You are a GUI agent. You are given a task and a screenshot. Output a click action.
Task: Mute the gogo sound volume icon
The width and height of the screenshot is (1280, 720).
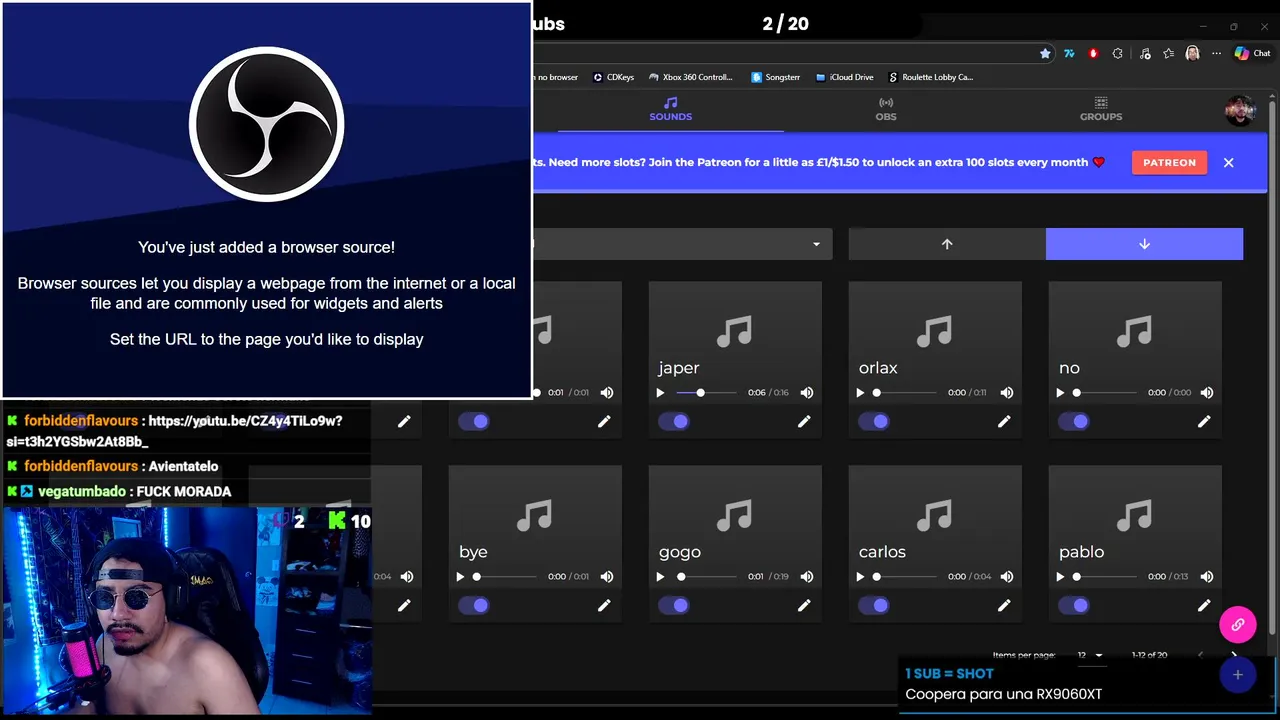pyautogui.click(x=807, y=577)
